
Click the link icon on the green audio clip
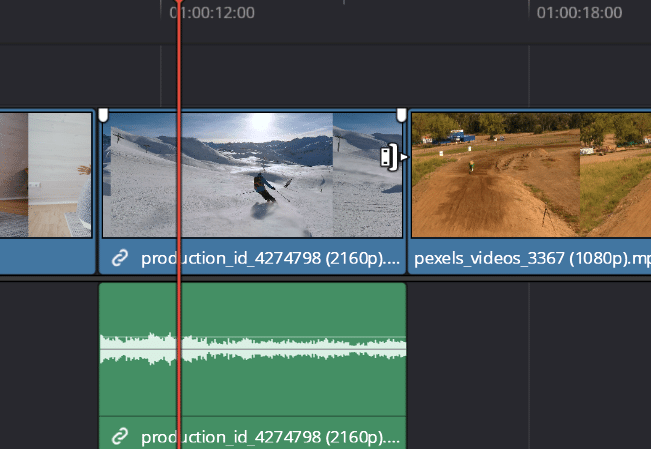(x=120, y=437)
